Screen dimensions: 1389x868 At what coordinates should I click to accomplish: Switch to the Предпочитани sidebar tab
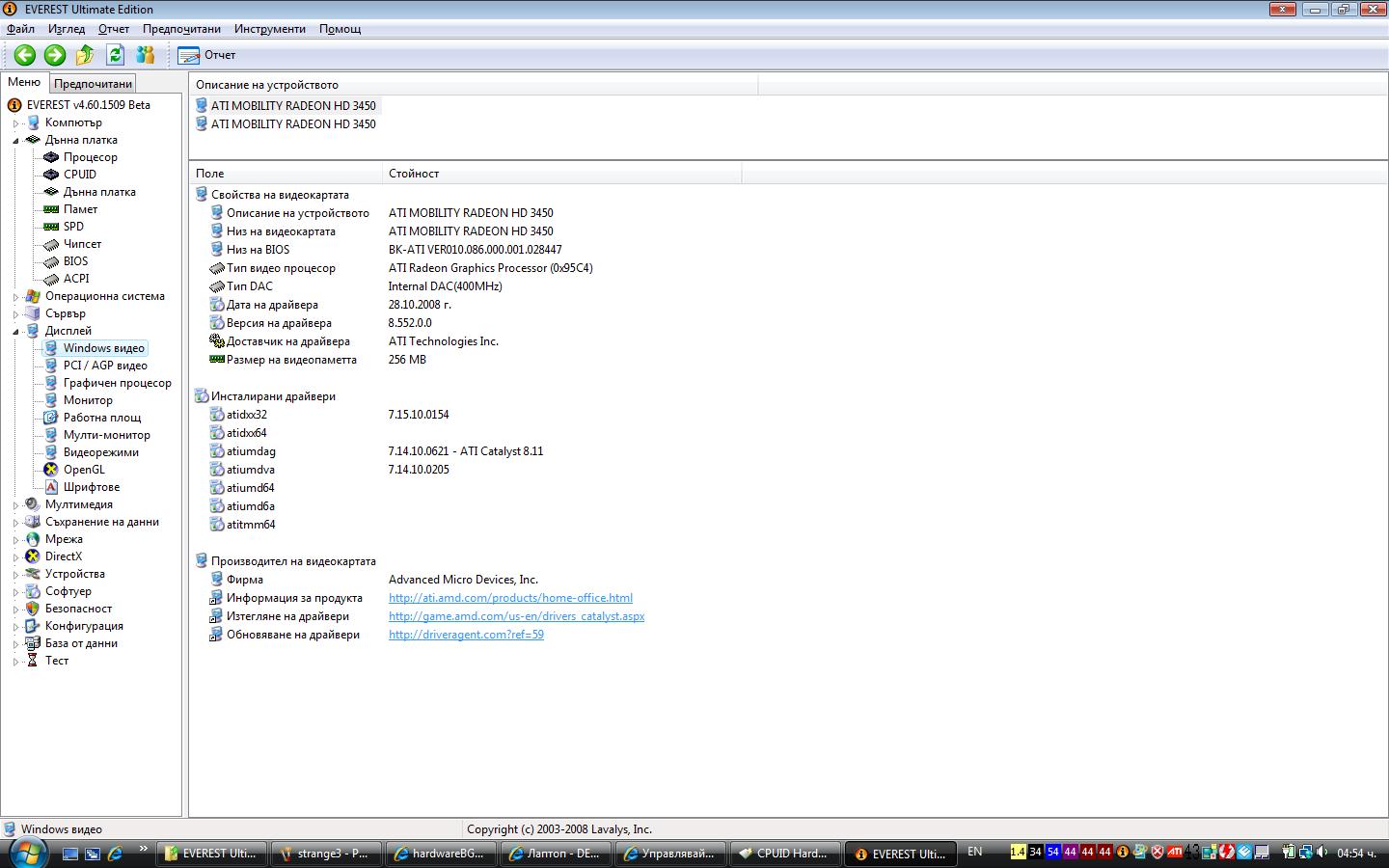93,84
